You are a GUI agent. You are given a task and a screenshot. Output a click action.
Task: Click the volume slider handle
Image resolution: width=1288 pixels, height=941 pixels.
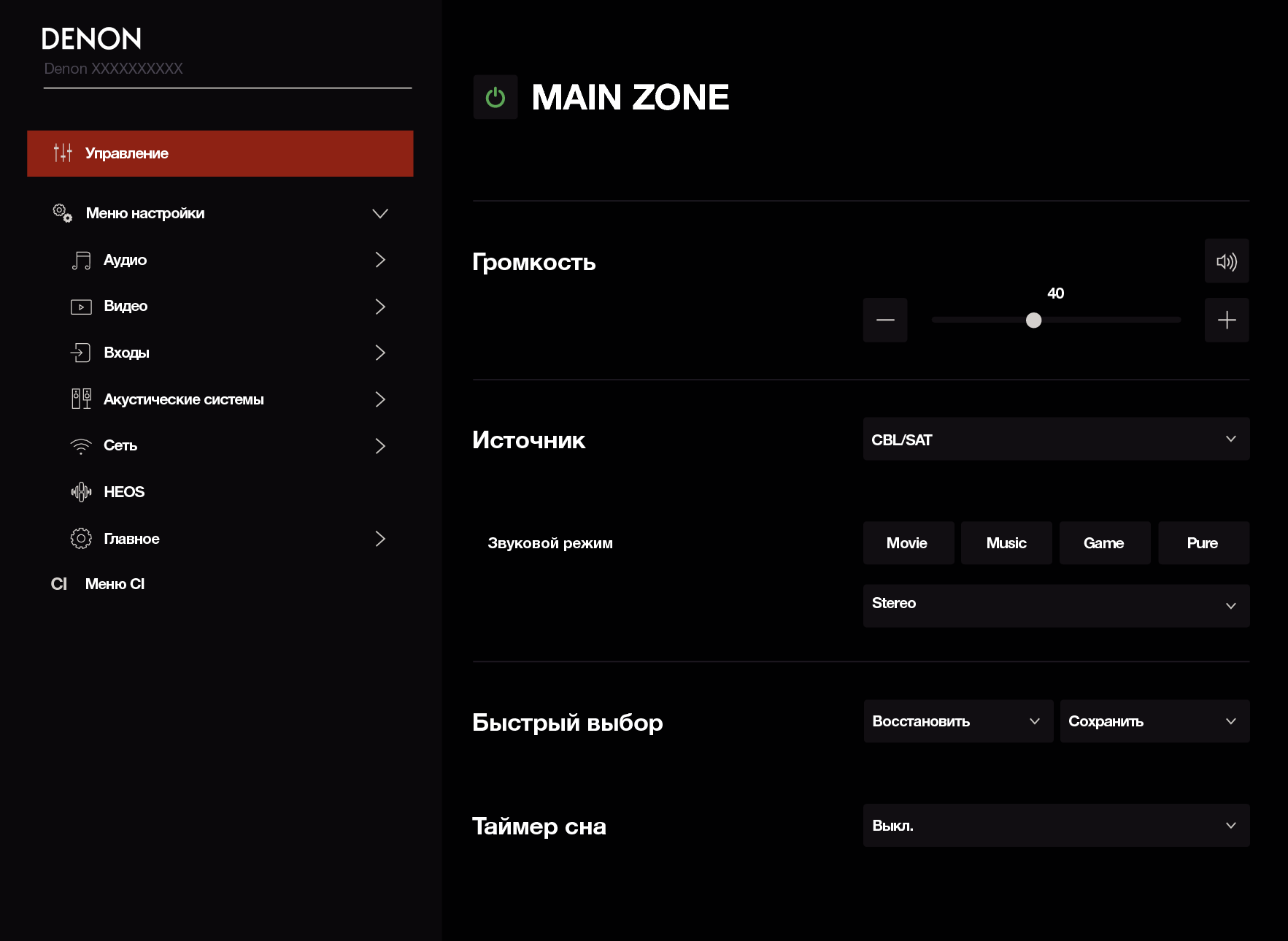point(1033,320)
